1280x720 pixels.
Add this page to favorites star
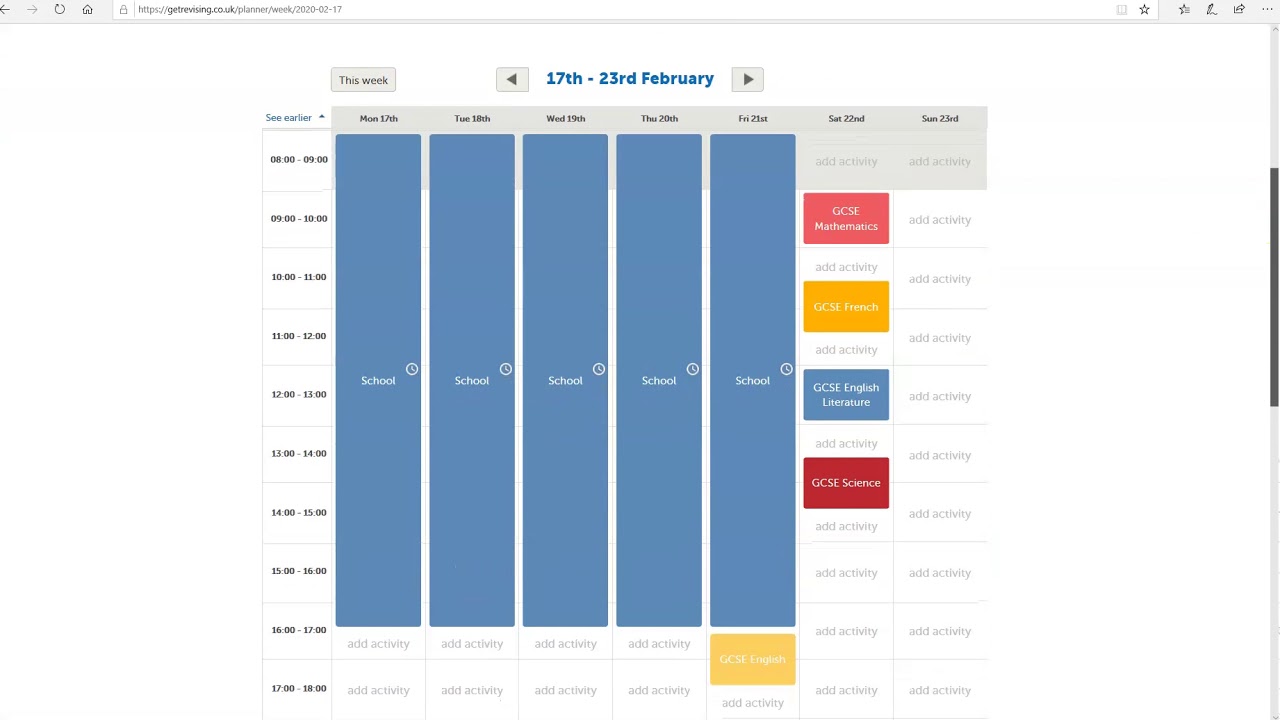[x=1144, y=9]
